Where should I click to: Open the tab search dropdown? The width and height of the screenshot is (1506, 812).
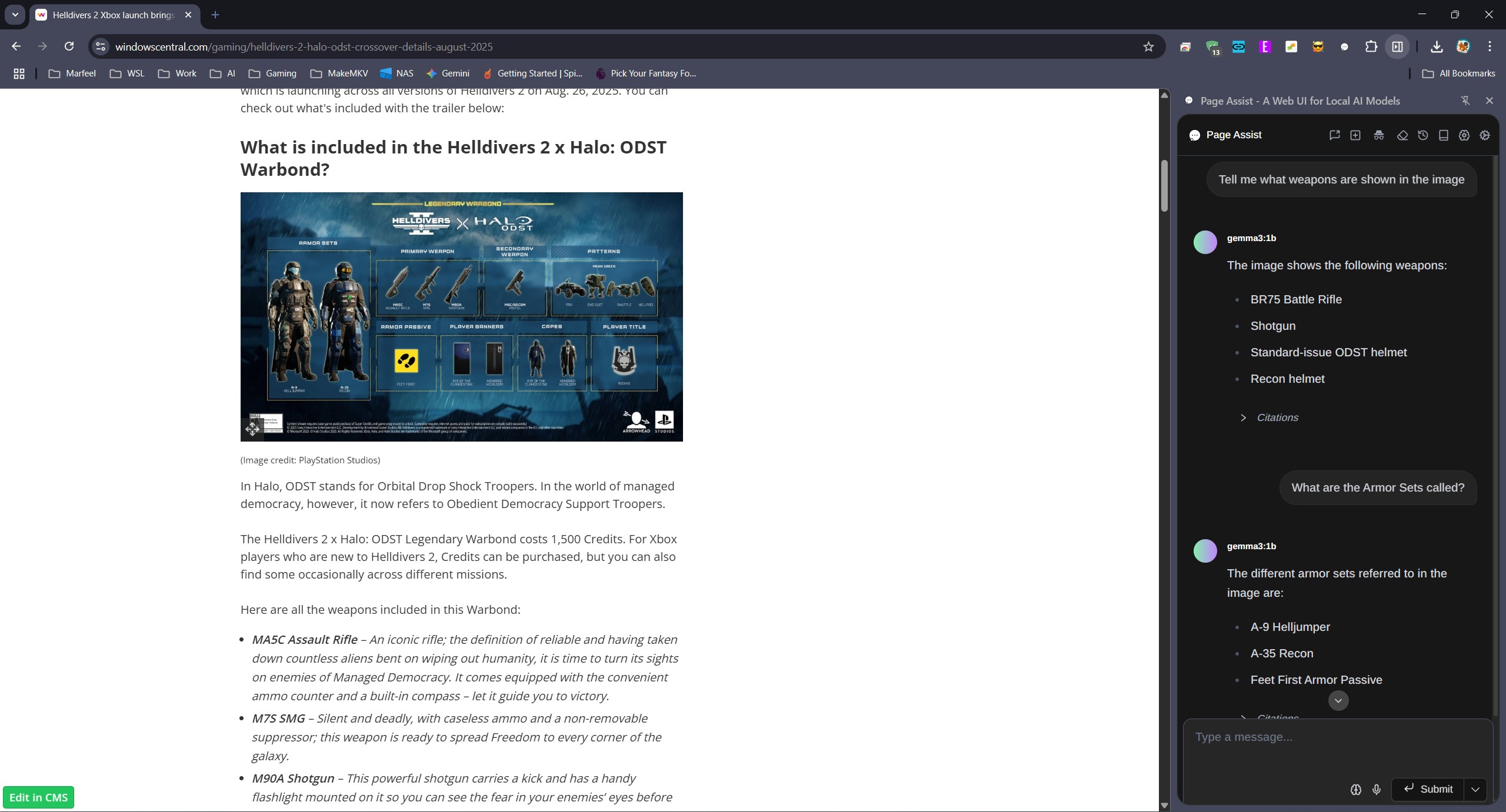coord(15,15)
